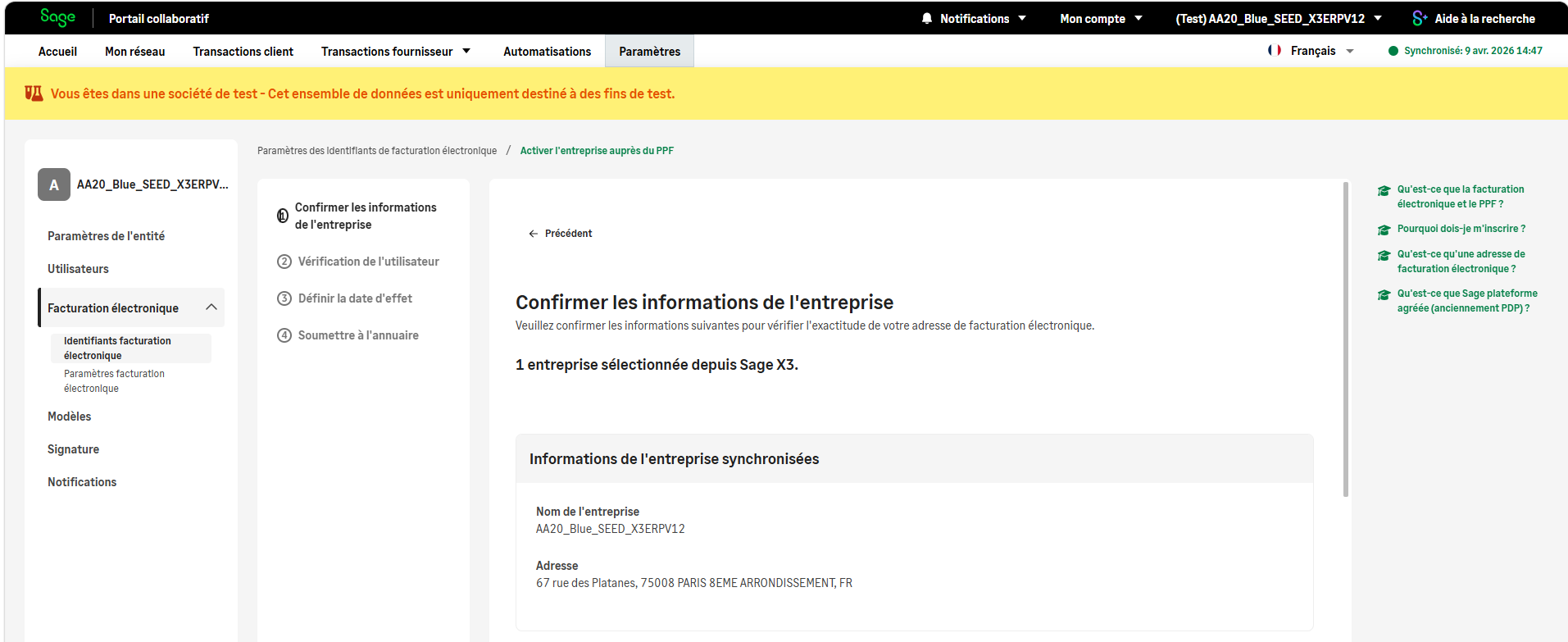
Task: Click the Sage logo
Action: pyautogui.click(x=57, y=17)
